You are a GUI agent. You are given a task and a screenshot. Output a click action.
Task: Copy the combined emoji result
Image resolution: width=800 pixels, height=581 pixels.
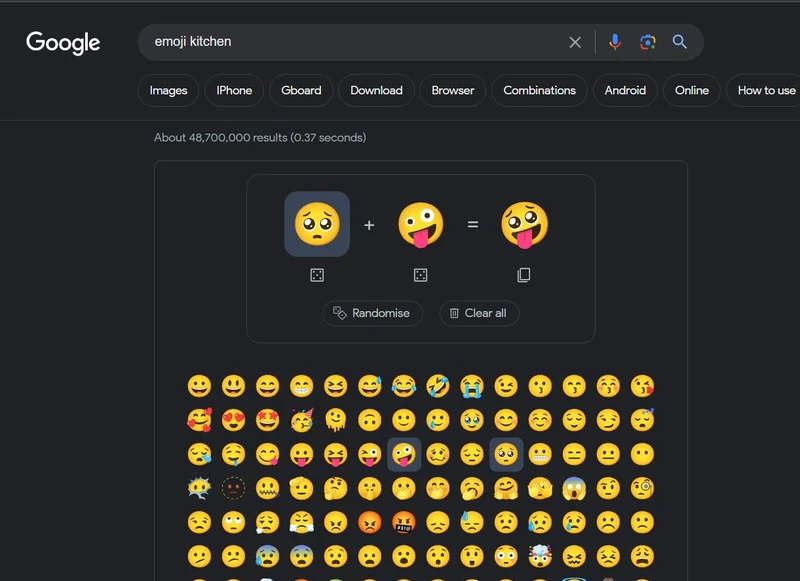pyautogui.click(x=524, y=273)
